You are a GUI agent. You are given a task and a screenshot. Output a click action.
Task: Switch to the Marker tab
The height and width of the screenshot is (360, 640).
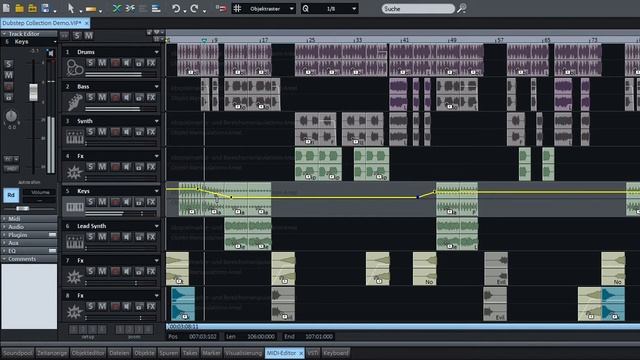(211, 353)
